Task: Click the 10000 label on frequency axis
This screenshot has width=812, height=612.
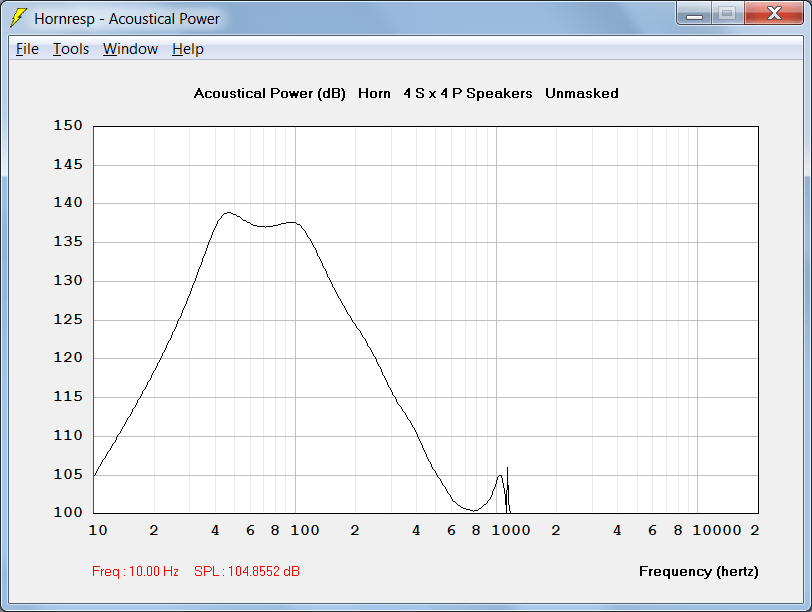Action: (717, 530)
